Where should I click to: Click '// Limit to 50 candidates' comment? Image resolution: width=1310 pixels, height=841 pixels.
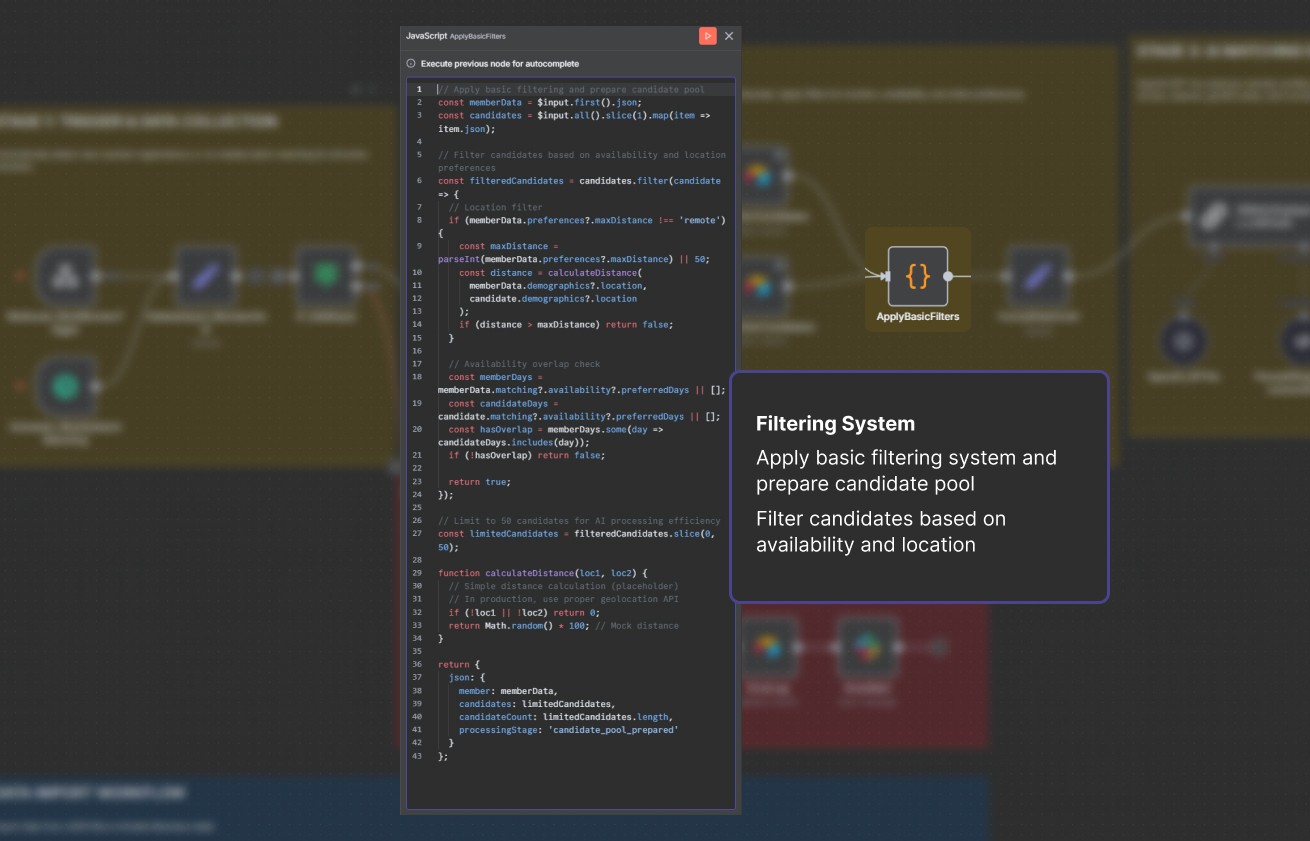[579, 521]
